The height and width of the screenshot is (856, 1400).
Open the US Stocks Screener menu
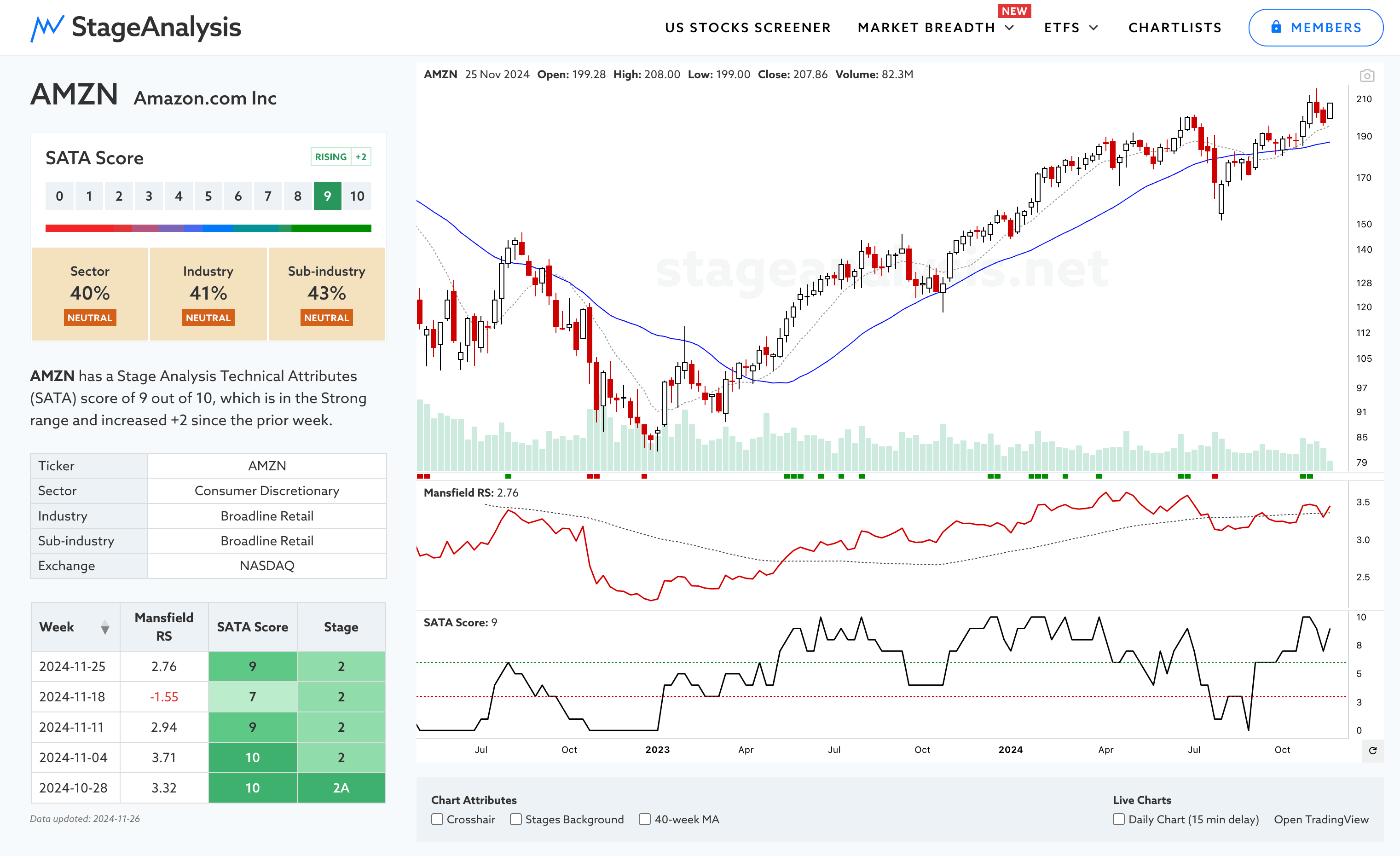pyautogui.click(x=748, y=28)
